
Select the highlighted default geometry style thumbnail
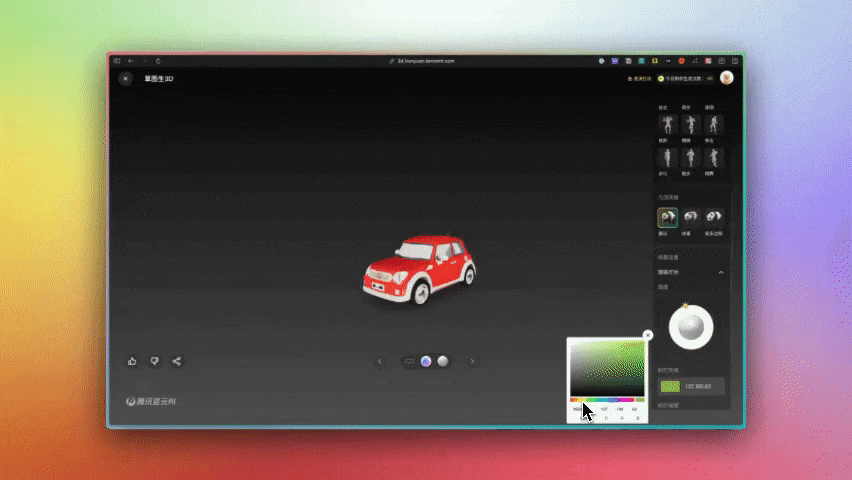click(x=667, y=218)
